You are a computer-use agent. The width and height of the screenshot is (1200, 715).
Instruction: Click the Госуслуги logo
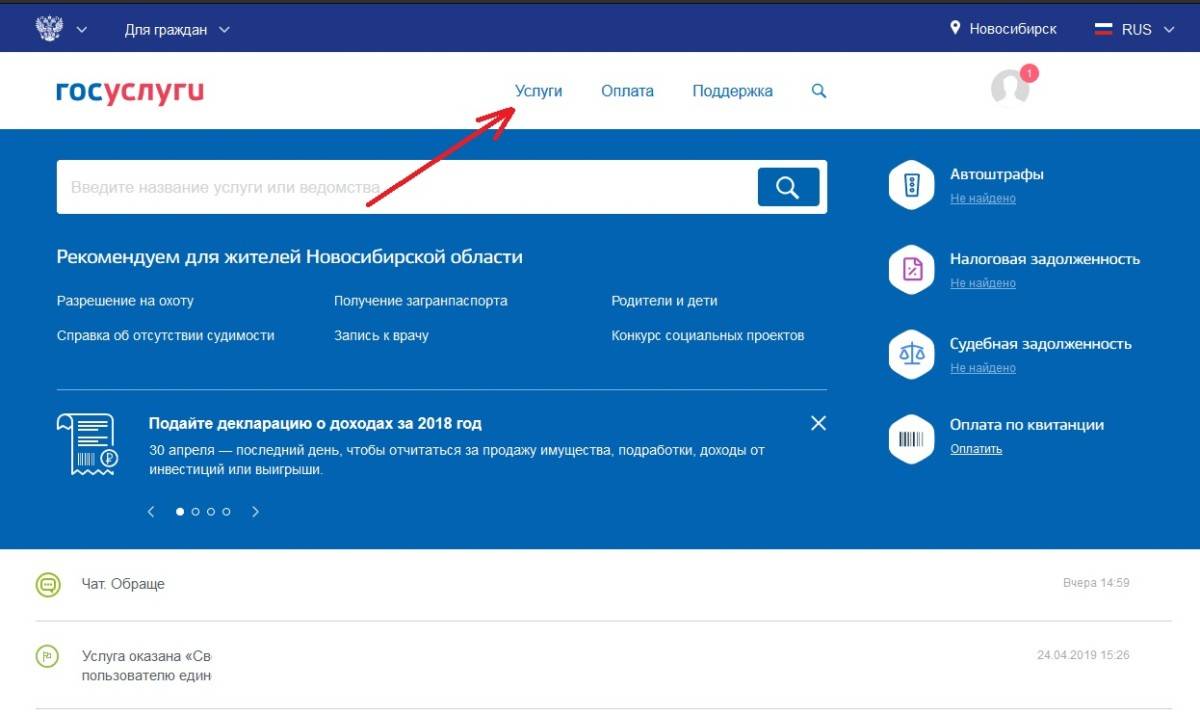point(130,91)
